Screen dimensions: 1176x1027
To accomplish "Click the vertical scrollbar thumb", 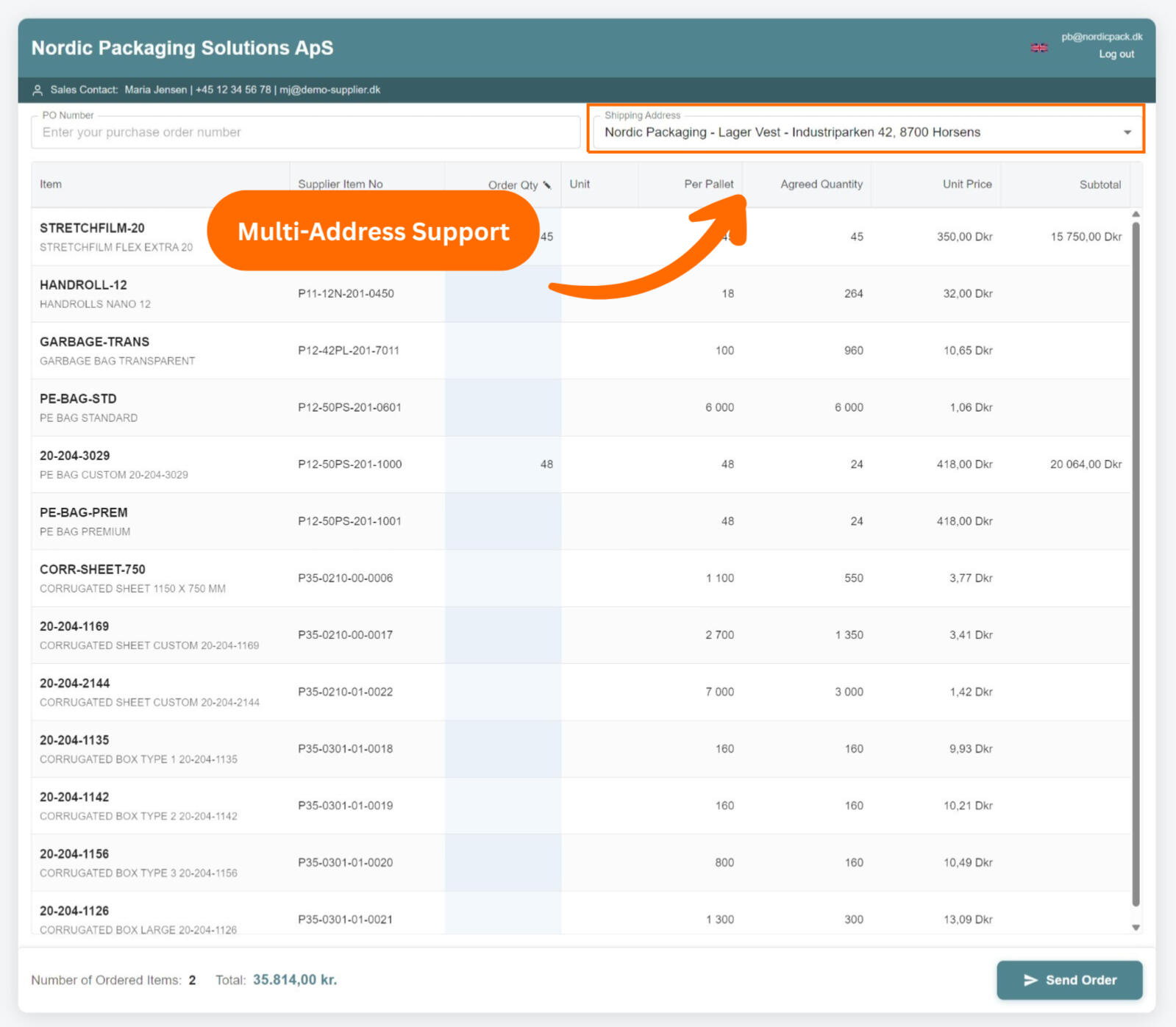I will 1136,559.
